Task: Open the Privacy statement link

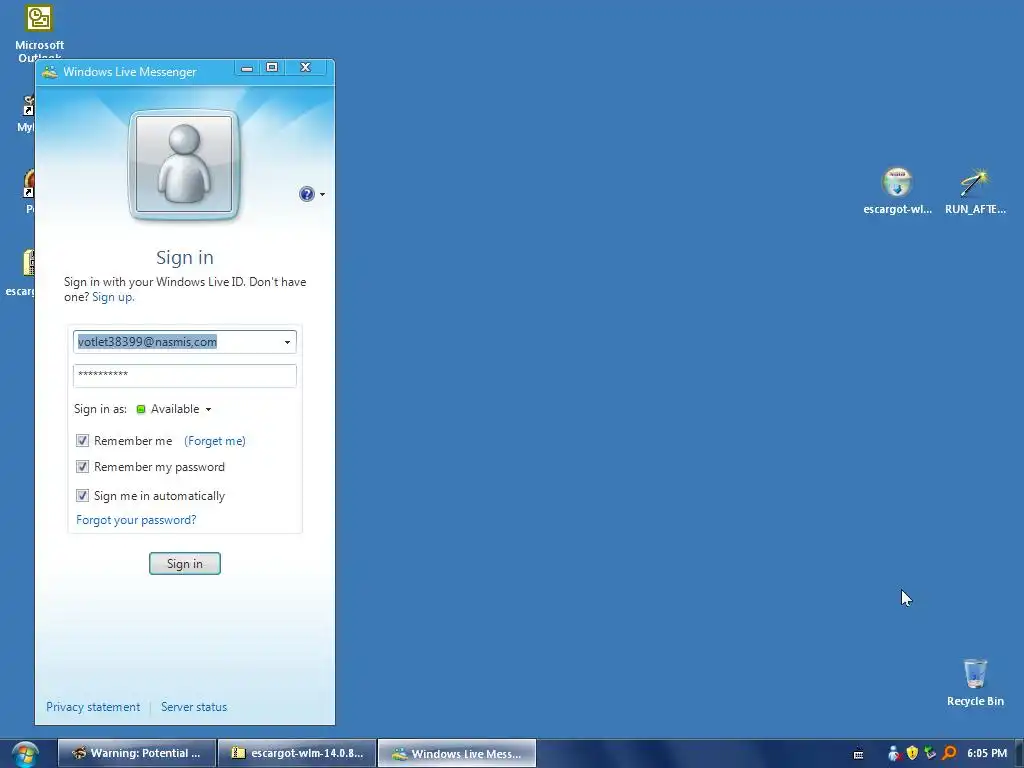Action: pos(93,707)
